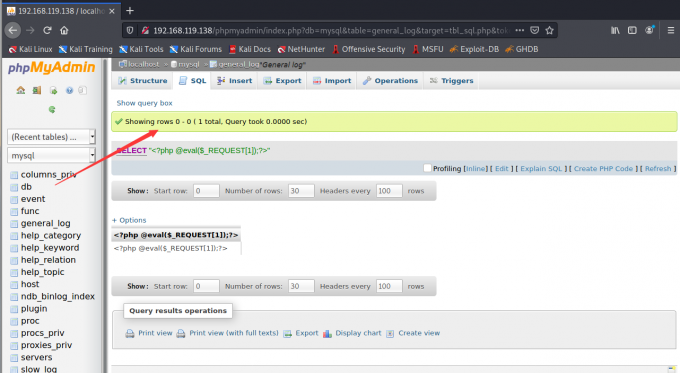Toggle the Profiling checkbox
Screen dimensions: 680x373
[427, 168]
